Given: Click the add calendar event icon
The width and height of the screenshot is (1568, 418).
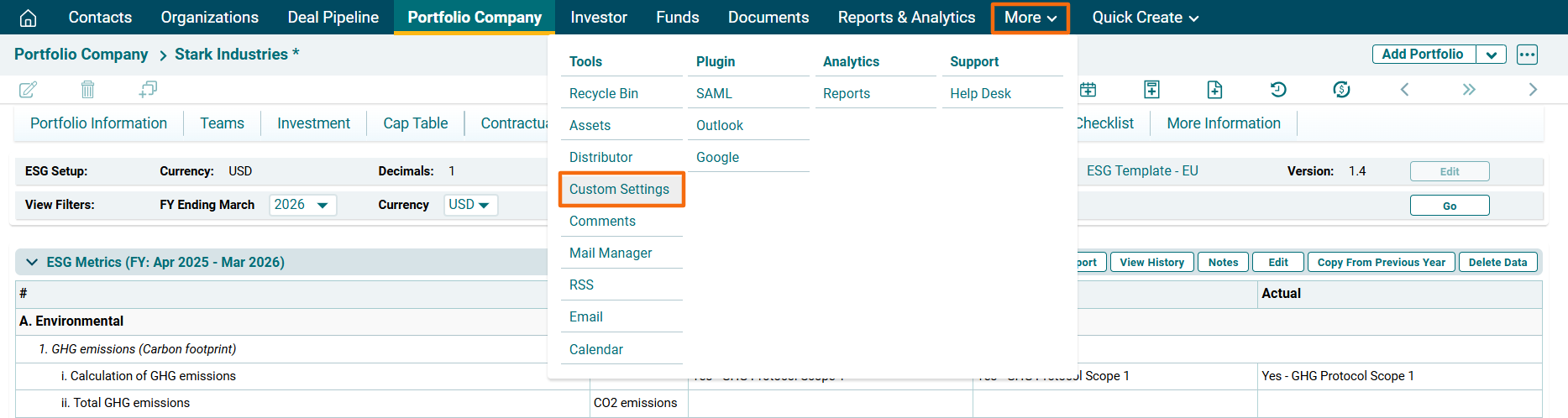Looking at the screenshot, I should 1088,89.
